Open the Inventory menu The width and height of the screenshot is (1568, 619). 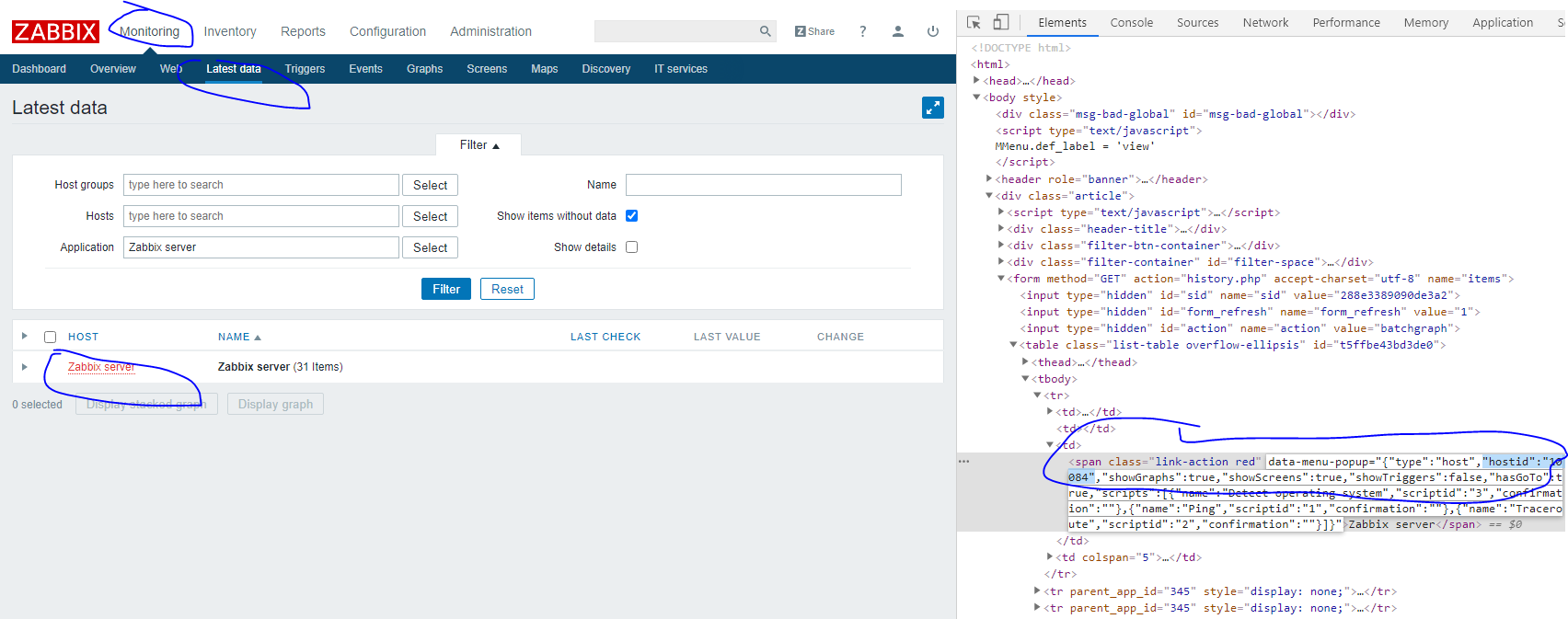pos(230,31)
